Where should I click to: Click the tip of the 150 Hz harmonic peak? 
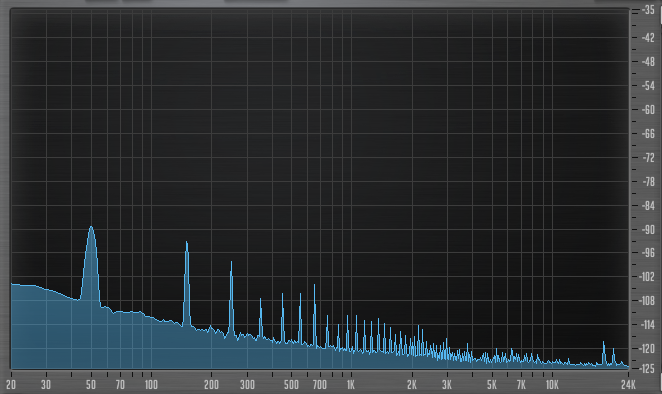click(187, 242)
